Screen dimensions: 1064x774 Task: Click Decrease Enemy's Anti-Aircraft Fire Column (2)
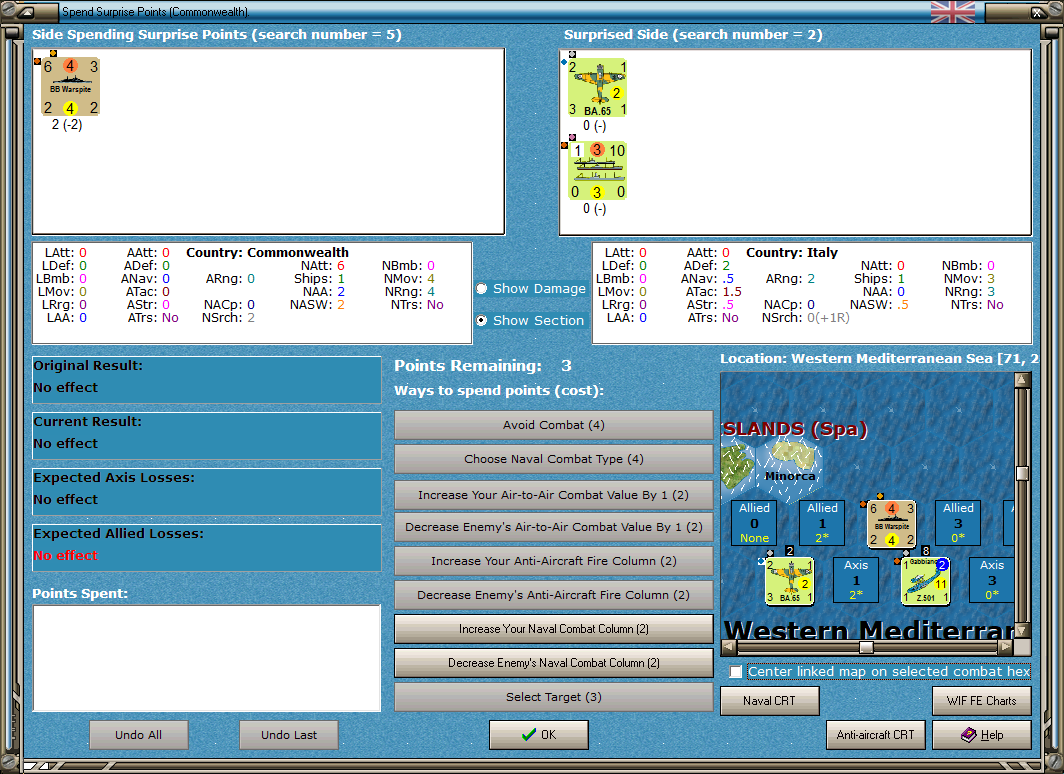tap(554, 594)
